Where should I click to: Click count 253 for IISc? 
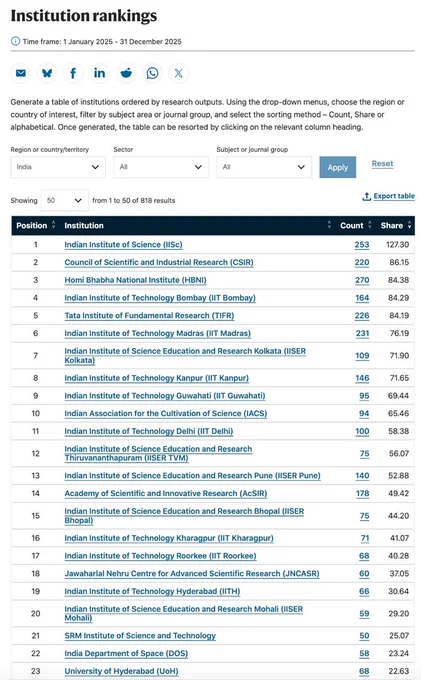[362, 245]
